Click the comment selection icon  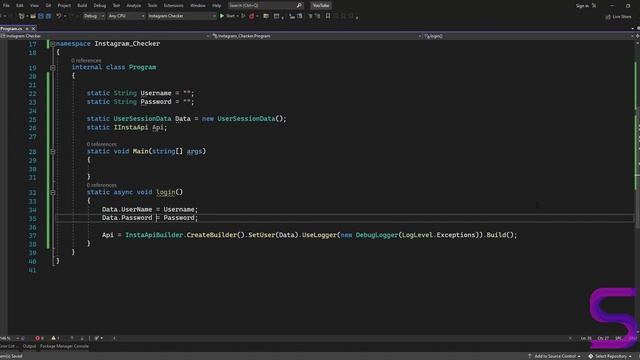coord(310,16)
